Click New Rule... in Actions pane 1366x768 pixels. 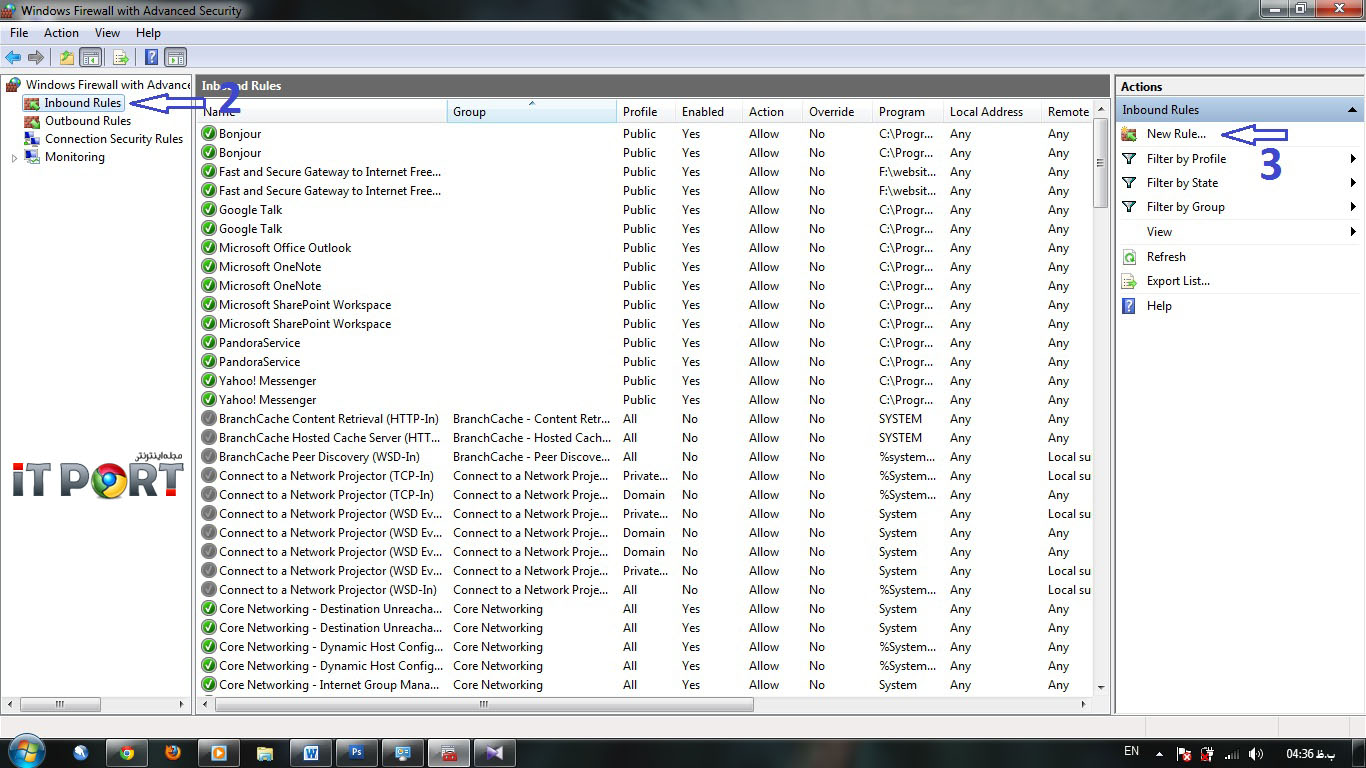(1176, 134)
